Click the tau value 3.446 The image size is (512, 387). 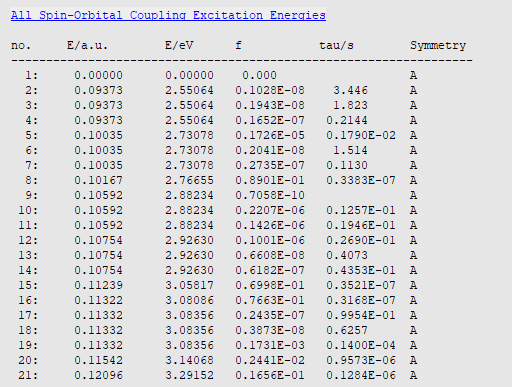350,90
